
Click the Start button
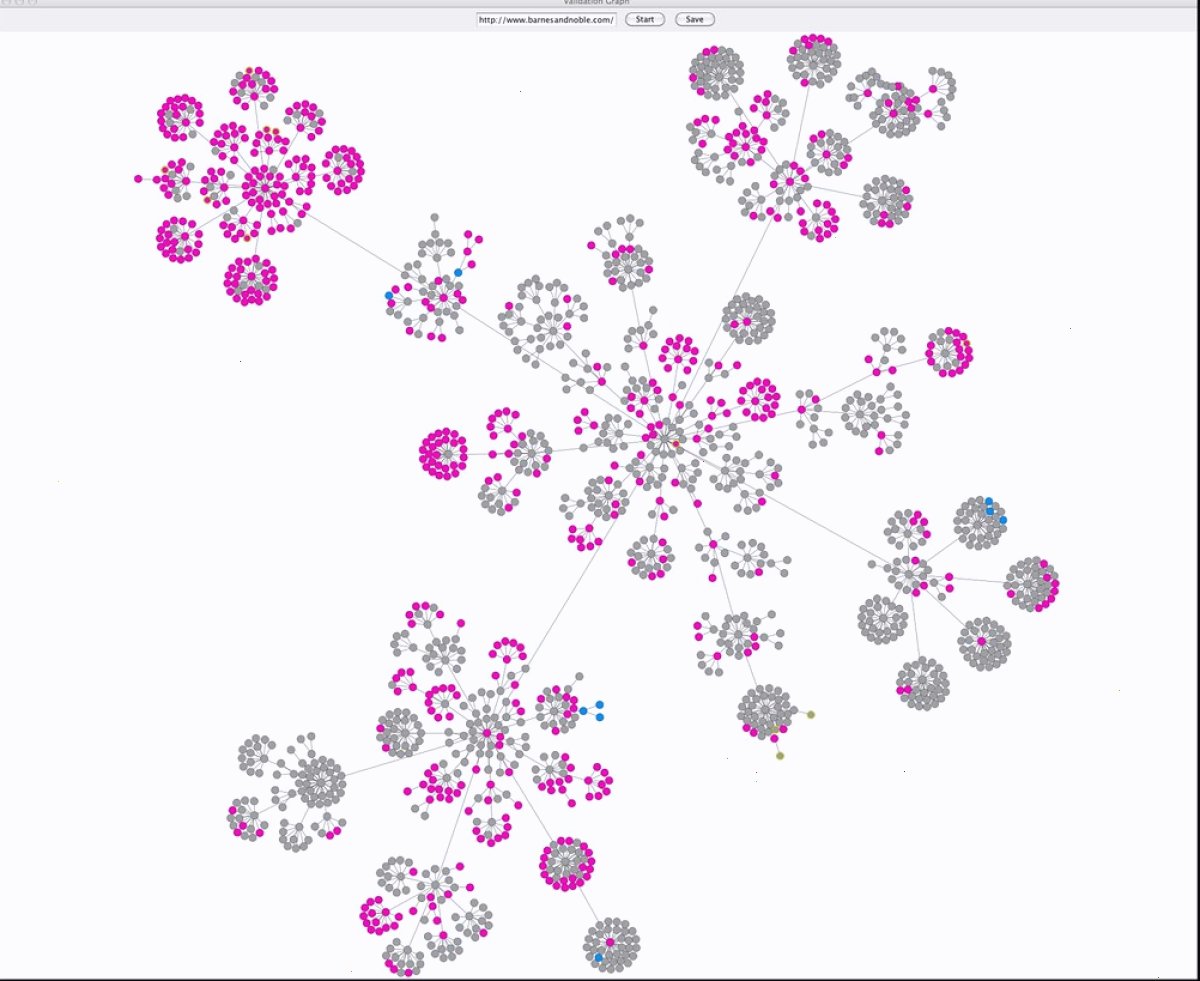click(645, 19)
